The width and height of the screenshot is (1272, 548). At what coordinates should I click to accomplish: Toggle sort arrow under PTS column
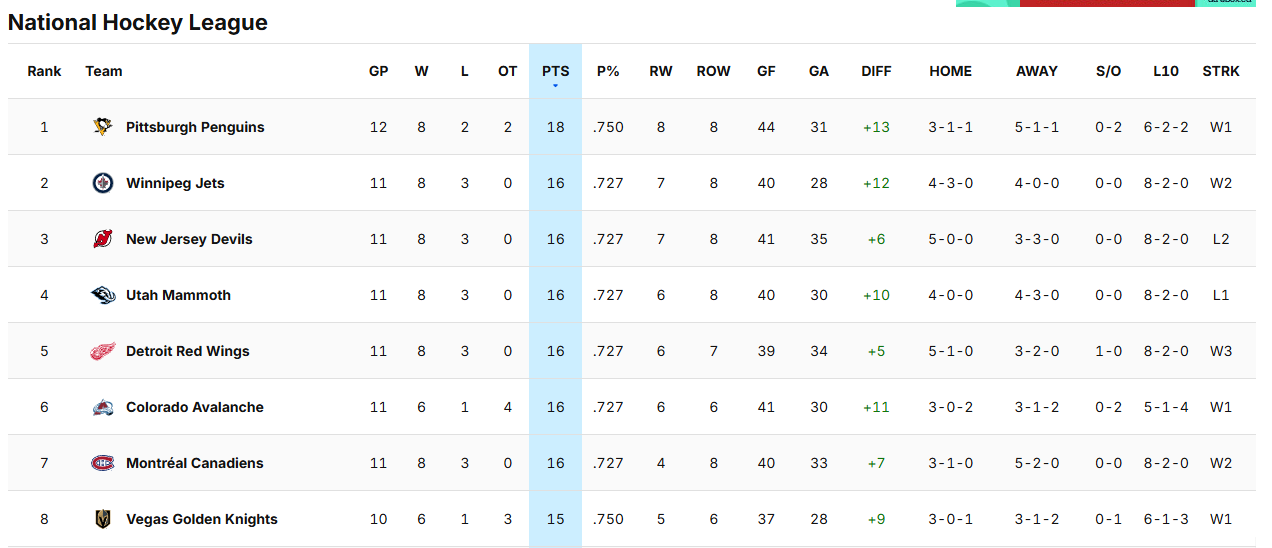pos(555,86)
